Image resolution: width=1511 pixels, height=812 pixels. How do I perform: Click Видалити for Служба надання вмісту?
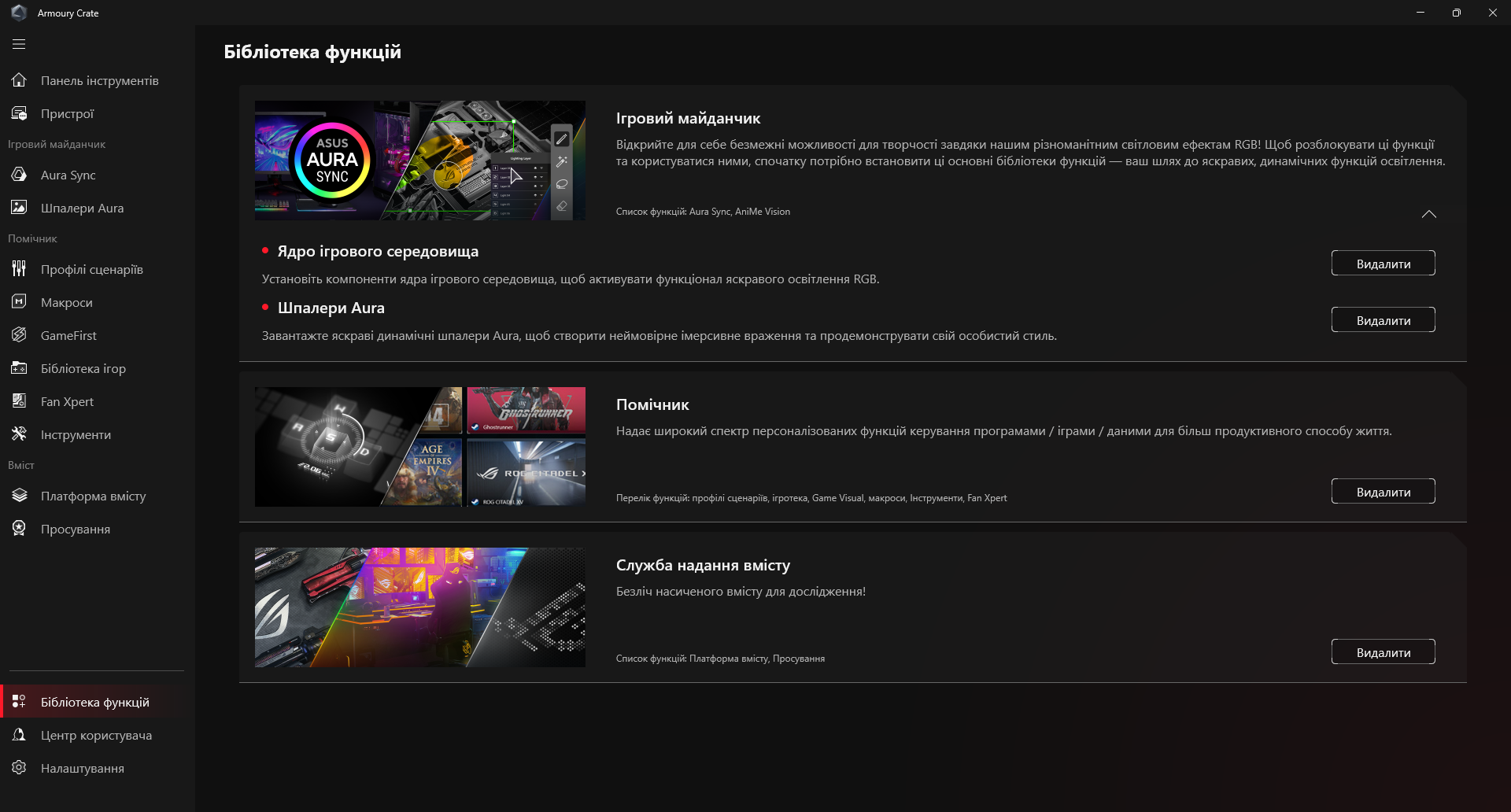[1383, 652]
